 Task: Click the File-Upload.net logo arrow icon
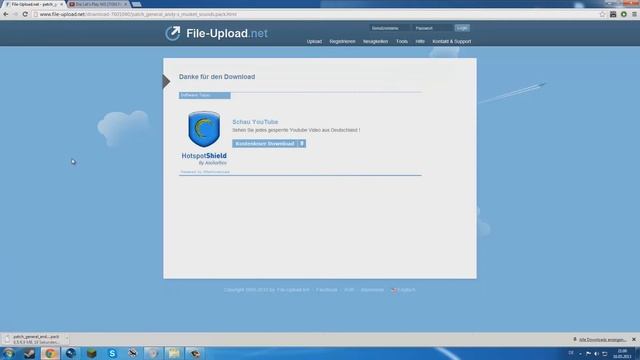point(173,33)
